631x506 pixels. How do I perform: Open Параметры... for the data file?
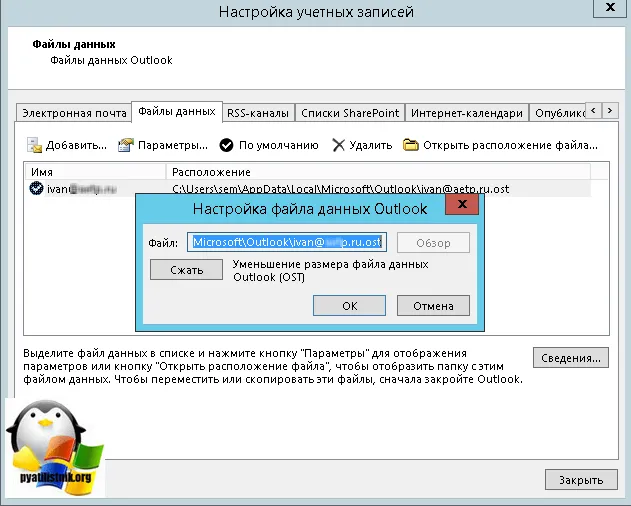[x=173, y=145]
